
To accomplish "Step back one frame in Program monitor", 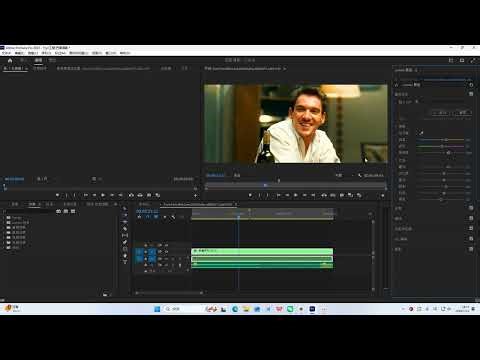I will (287, 195).
